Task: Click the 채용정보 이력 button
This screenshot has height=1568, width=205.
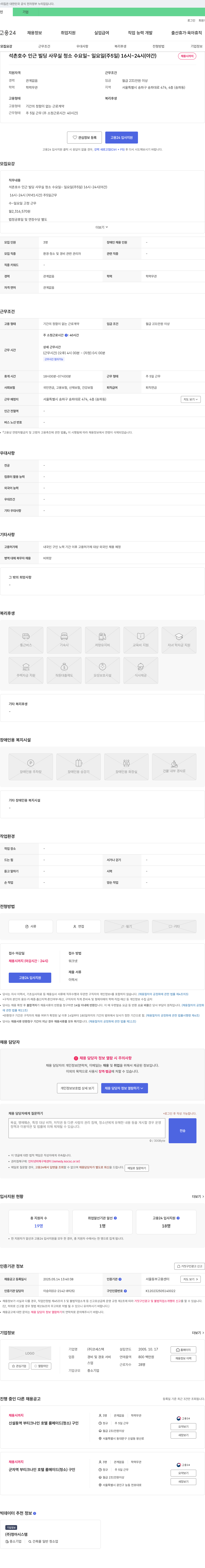Action: (184, 1359)
